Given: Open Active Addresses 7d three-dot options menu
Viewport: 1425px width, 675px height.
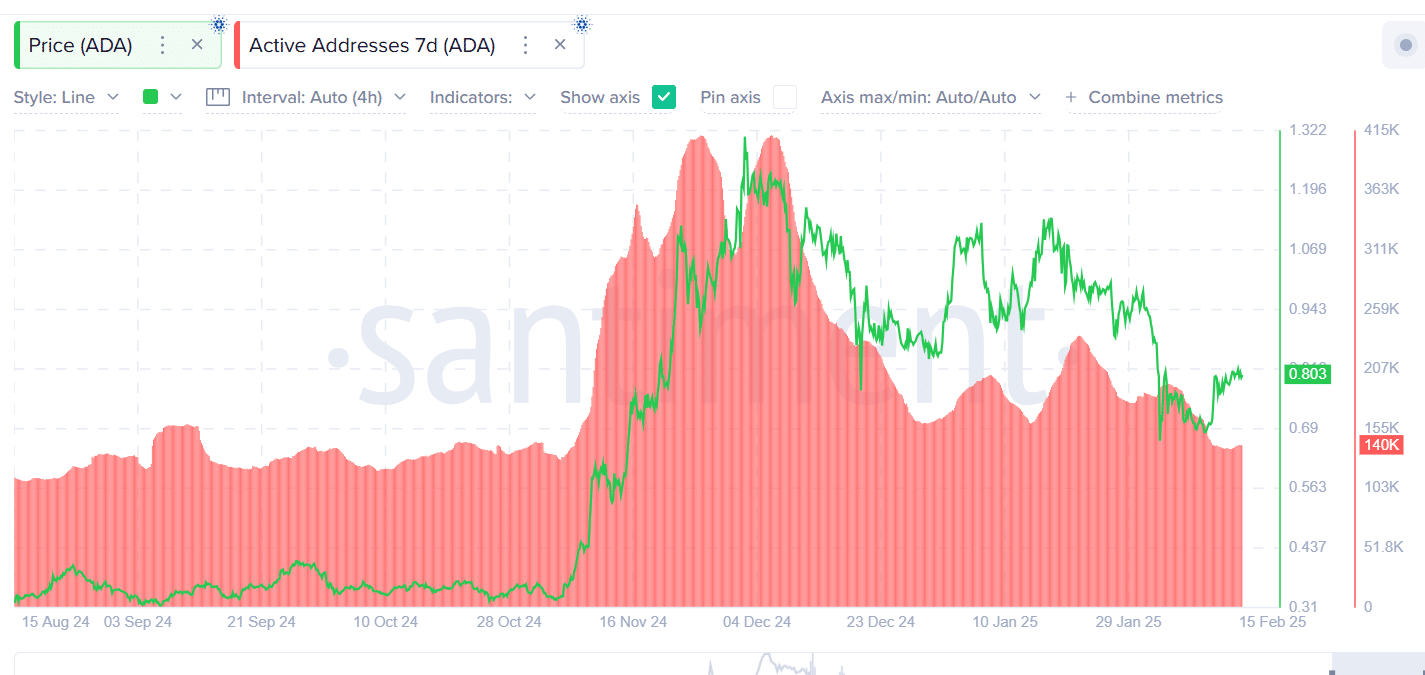Looking at the screenshot, I should coord(525,45).
